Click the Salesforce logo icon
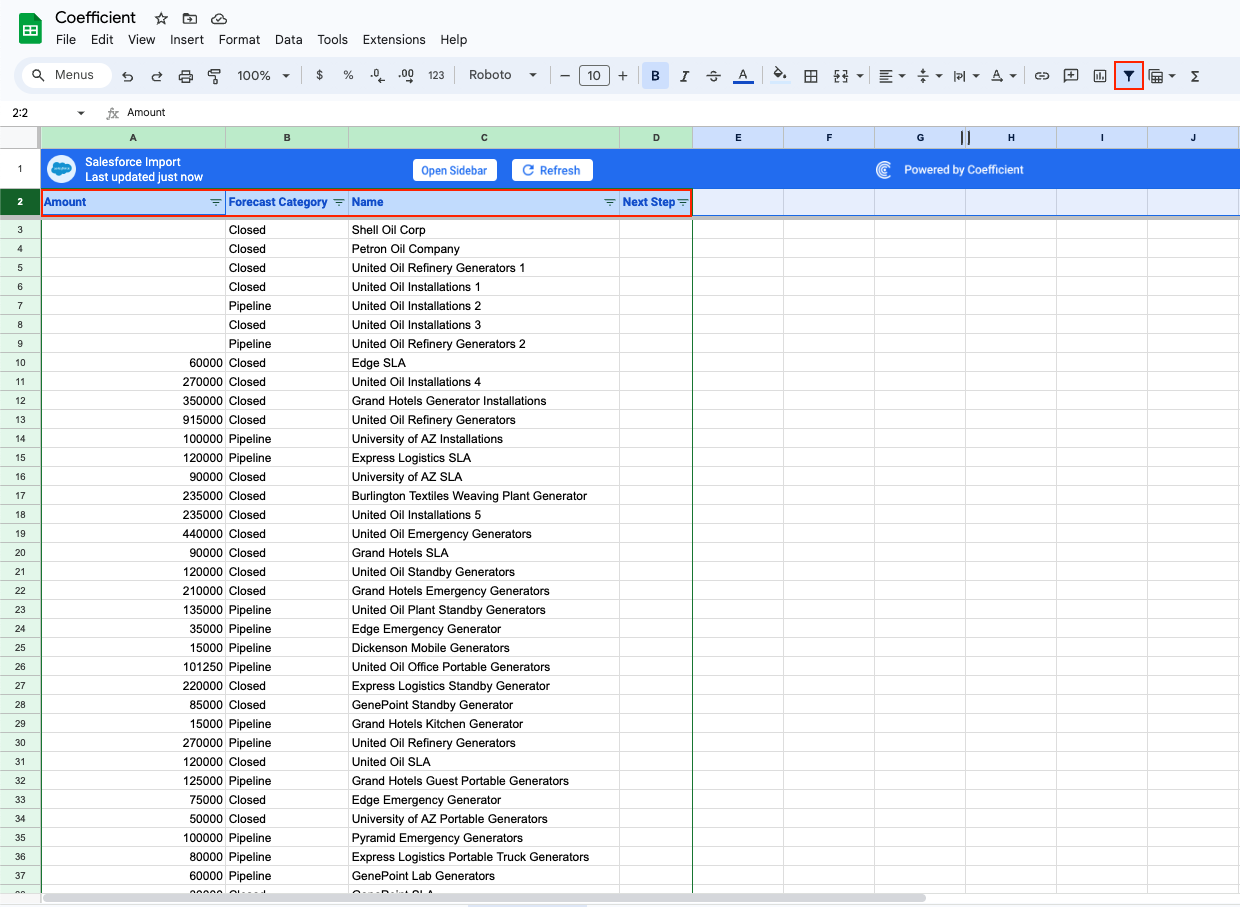 coord(62,169)
